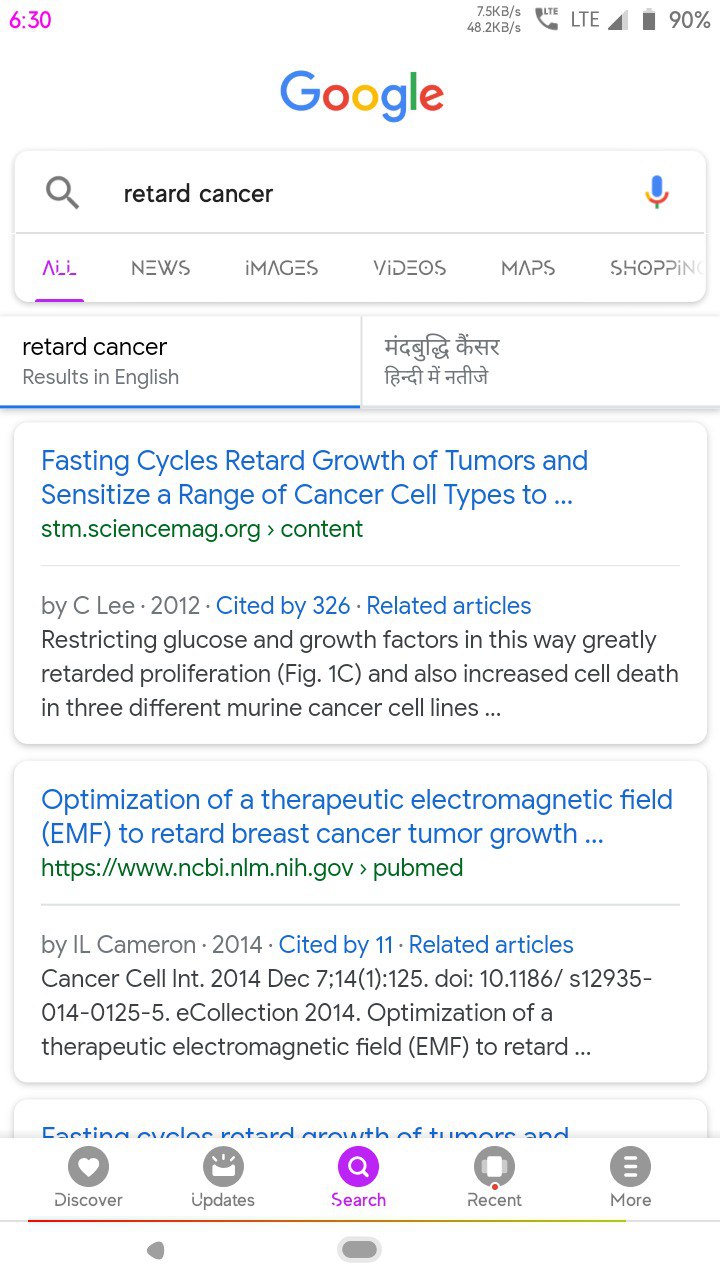Viewport: 720px width, 1280px height.
Task: Switch to the Images tab
Action: (281, 268)
